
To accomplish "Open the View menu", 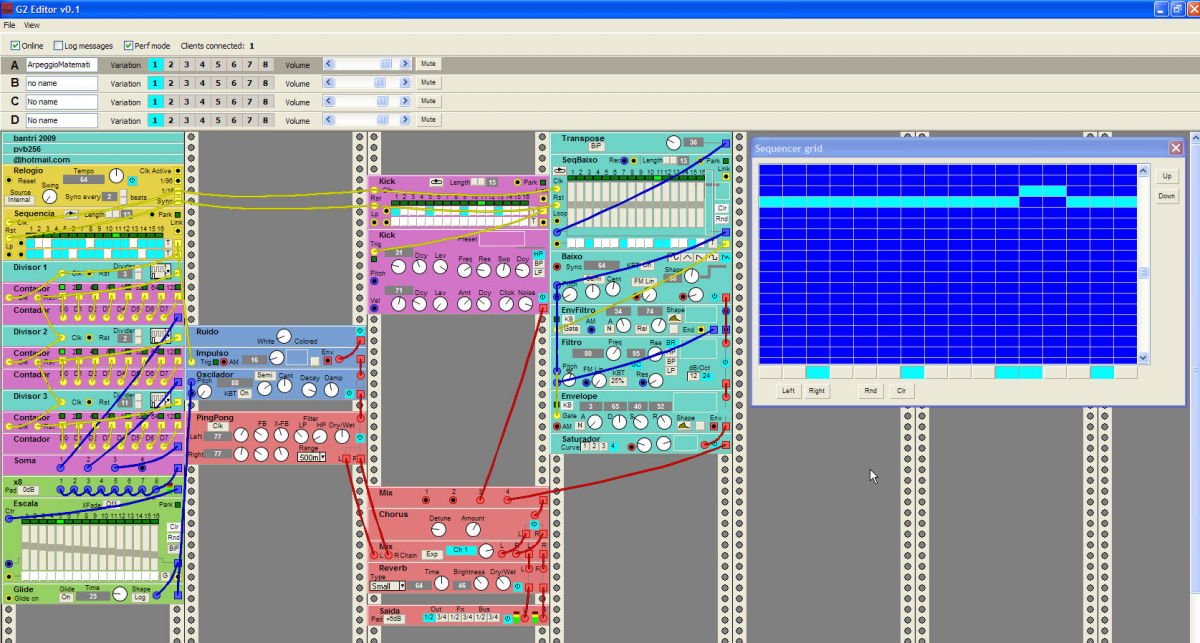I will pyautogui.click(x=32, y=24).
